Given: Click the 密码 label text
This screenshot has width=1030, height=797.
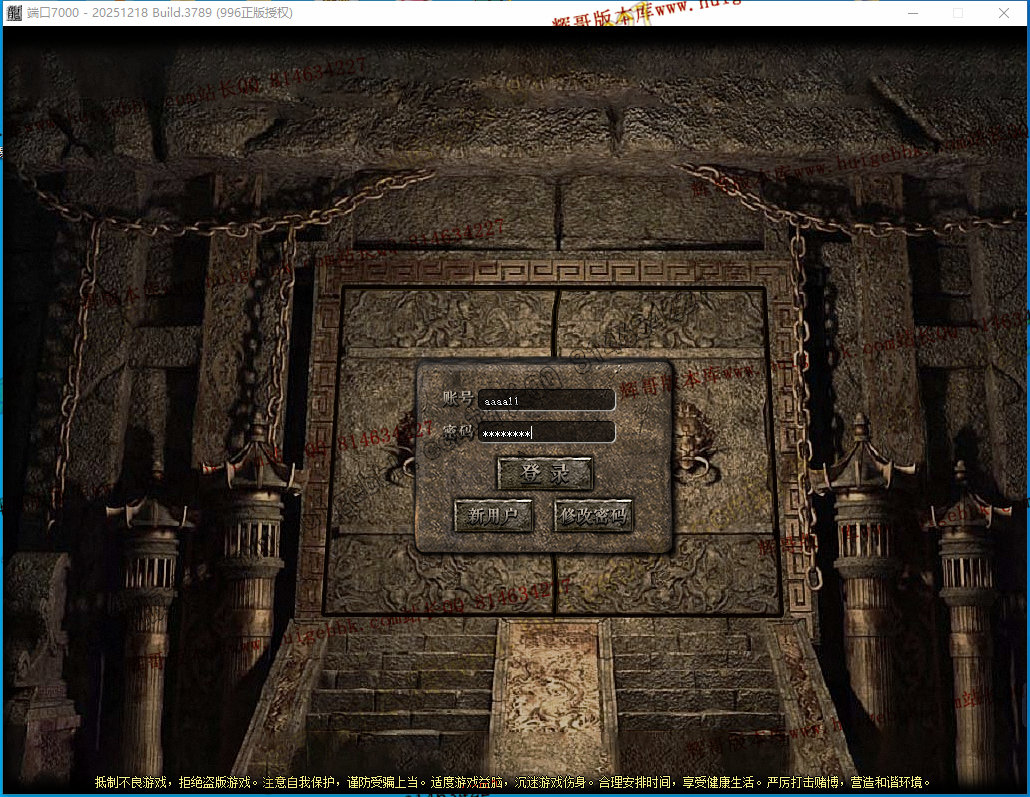Looking at the screenshot, I should [458, 431].
